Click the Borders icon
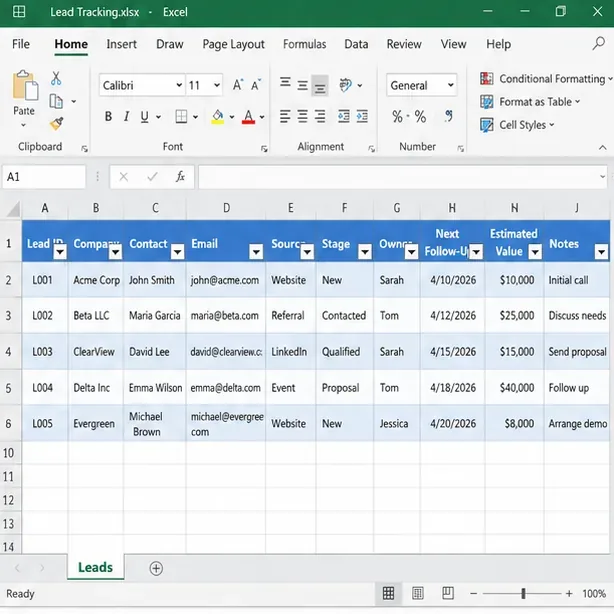The height and width of the screenshot is (614, 614). tap(181, 116)
